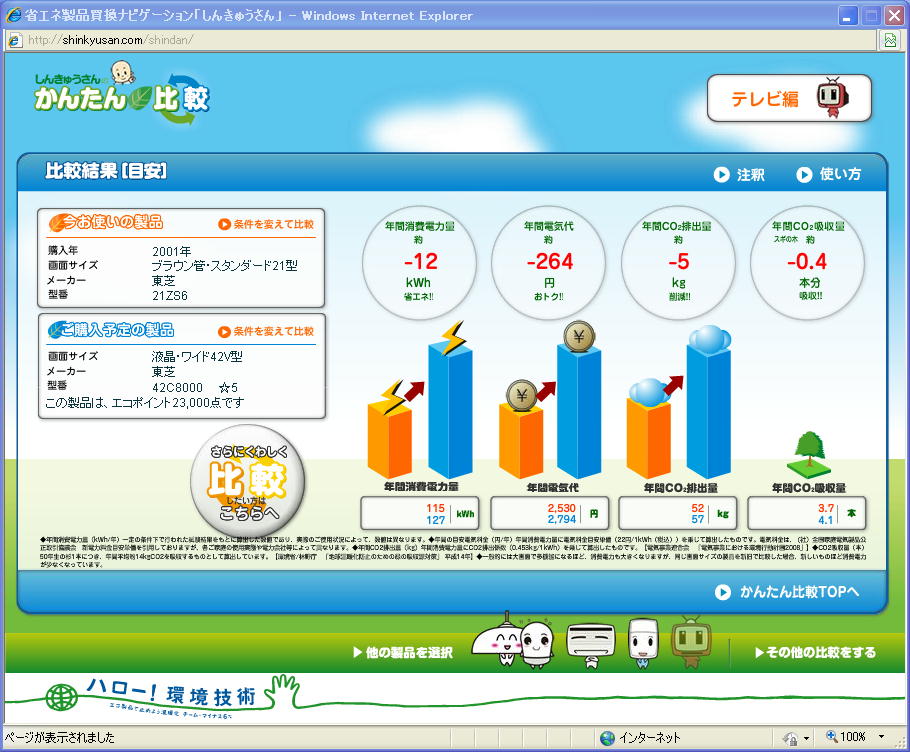Image resolution: width=910 pixels, height=752 pixels.
Task: Click the 100% zoom magnifier icon
Action: [x=831, y=736]
